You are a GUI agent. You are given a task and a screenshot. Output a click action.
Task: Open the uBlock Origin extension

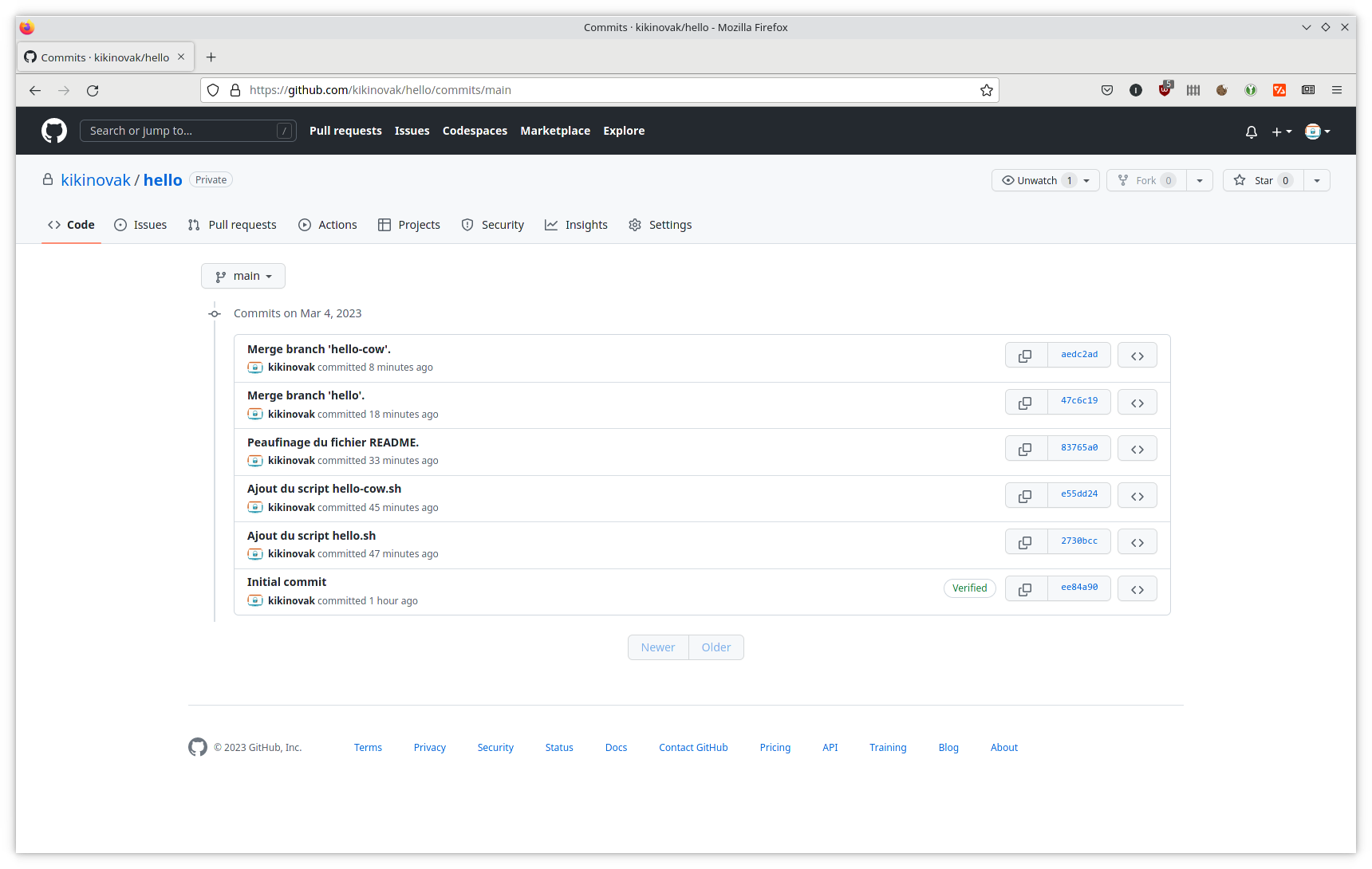(x=1165, y=89)
